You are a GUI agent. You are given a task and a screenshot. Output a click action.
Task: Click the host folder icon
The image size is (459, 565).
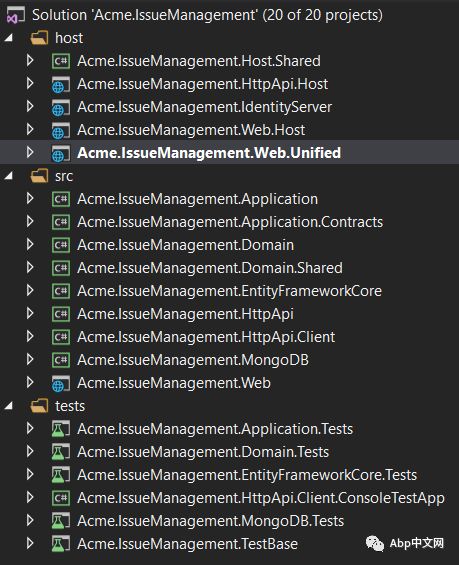click(39, 38)
